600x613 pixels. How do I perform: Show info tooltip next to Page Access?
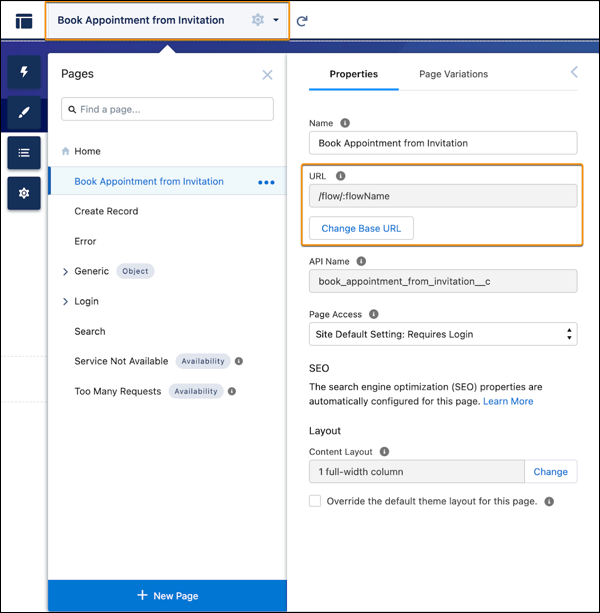pyautogui.click(x=374, y=314)
